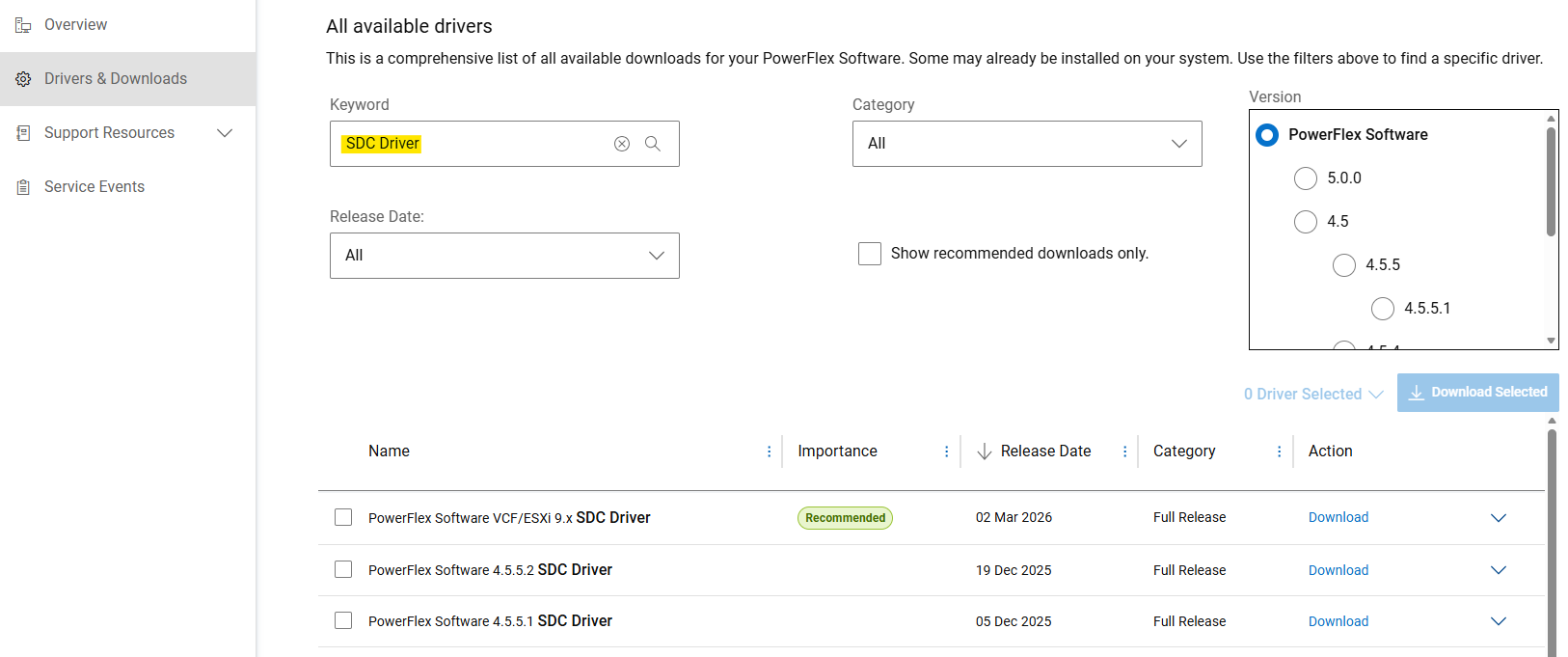The height and width of the screenshot is (657, 1568).
Task: Click the Recommended importance badge
Action: point(845,518)
